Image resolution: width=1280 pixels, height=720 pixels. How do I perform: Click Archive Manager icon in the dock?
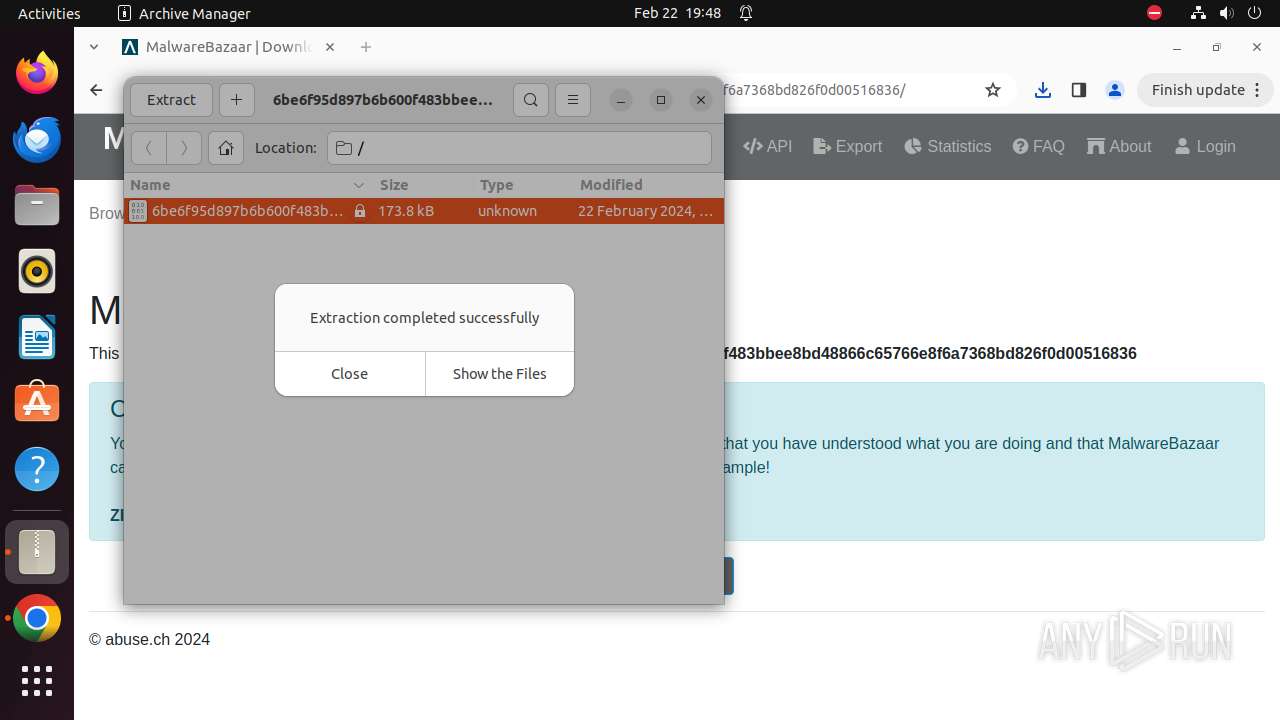(x=37, y=552)
